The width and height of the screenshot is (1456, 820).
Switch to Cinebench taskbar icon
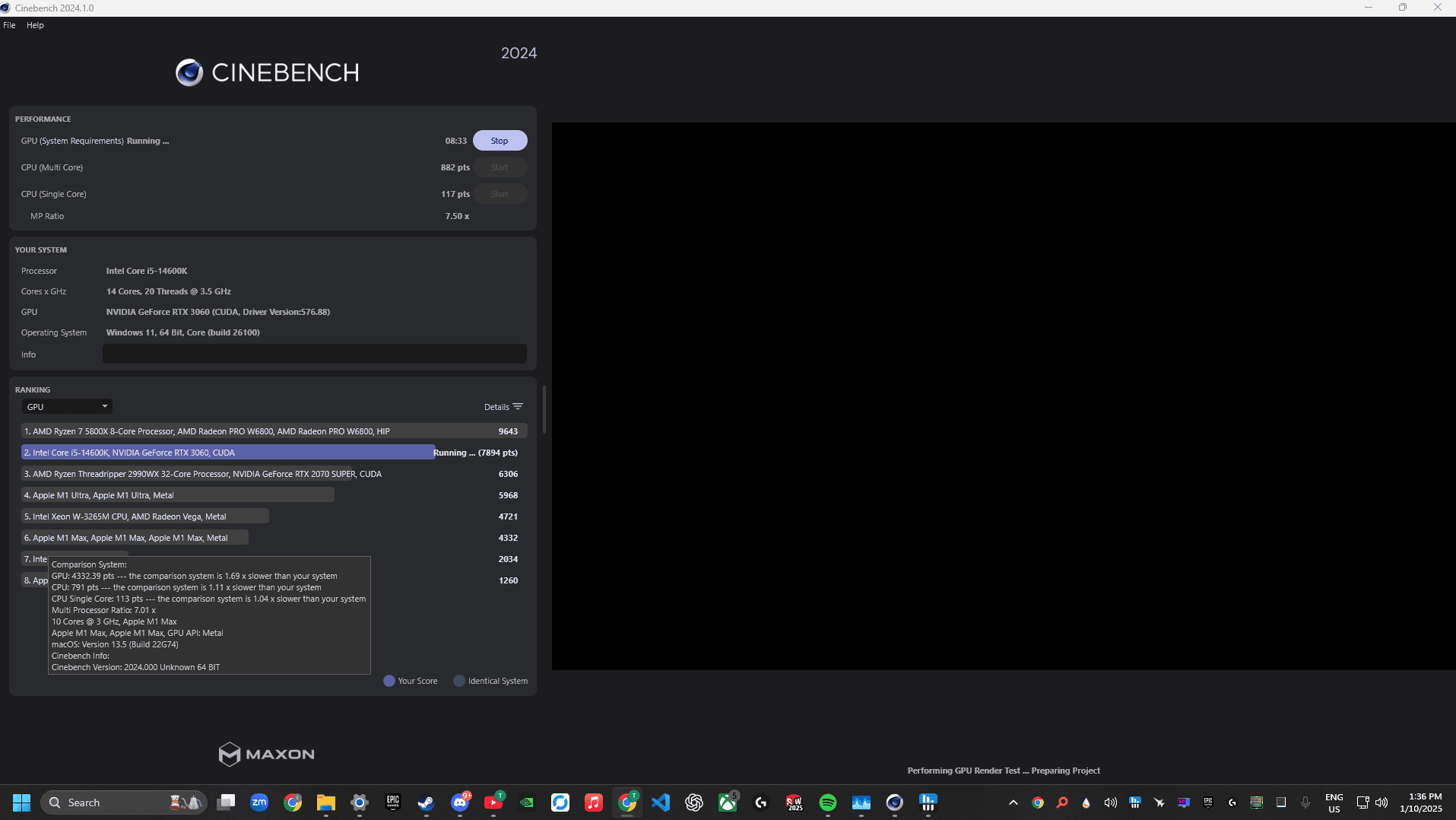895,803
